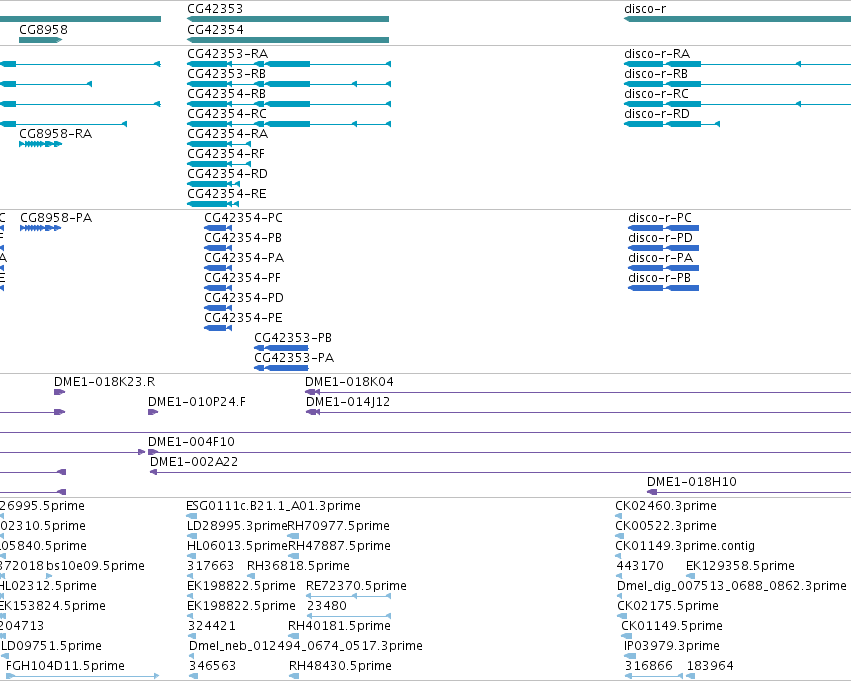Click the CG42353-RB transcript label
The width and height of the screenshot is (851, 681).
(226, 74)
